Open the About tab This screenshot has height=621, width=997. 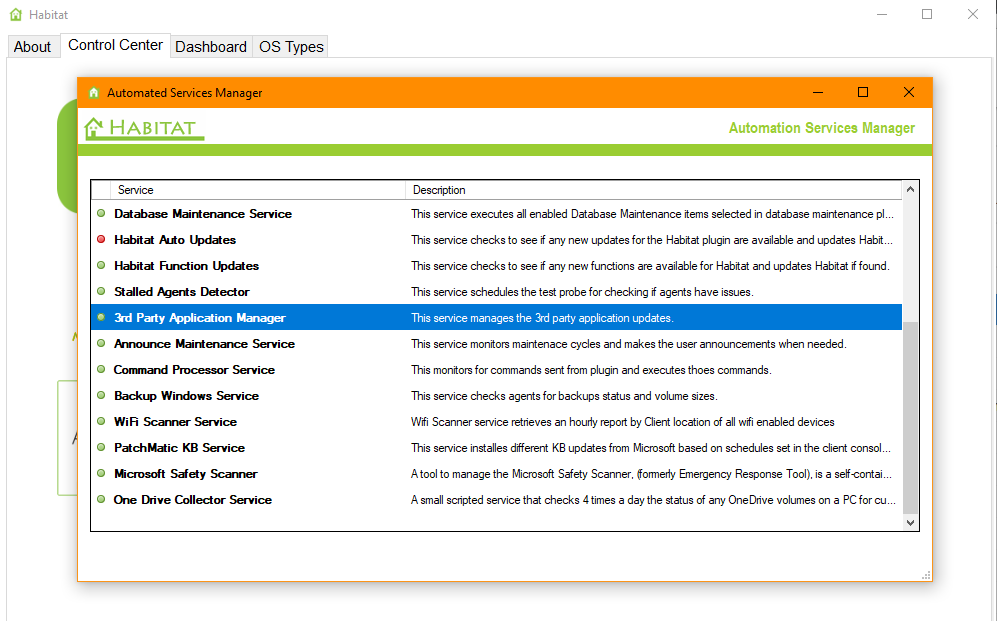tap(32, 46)
